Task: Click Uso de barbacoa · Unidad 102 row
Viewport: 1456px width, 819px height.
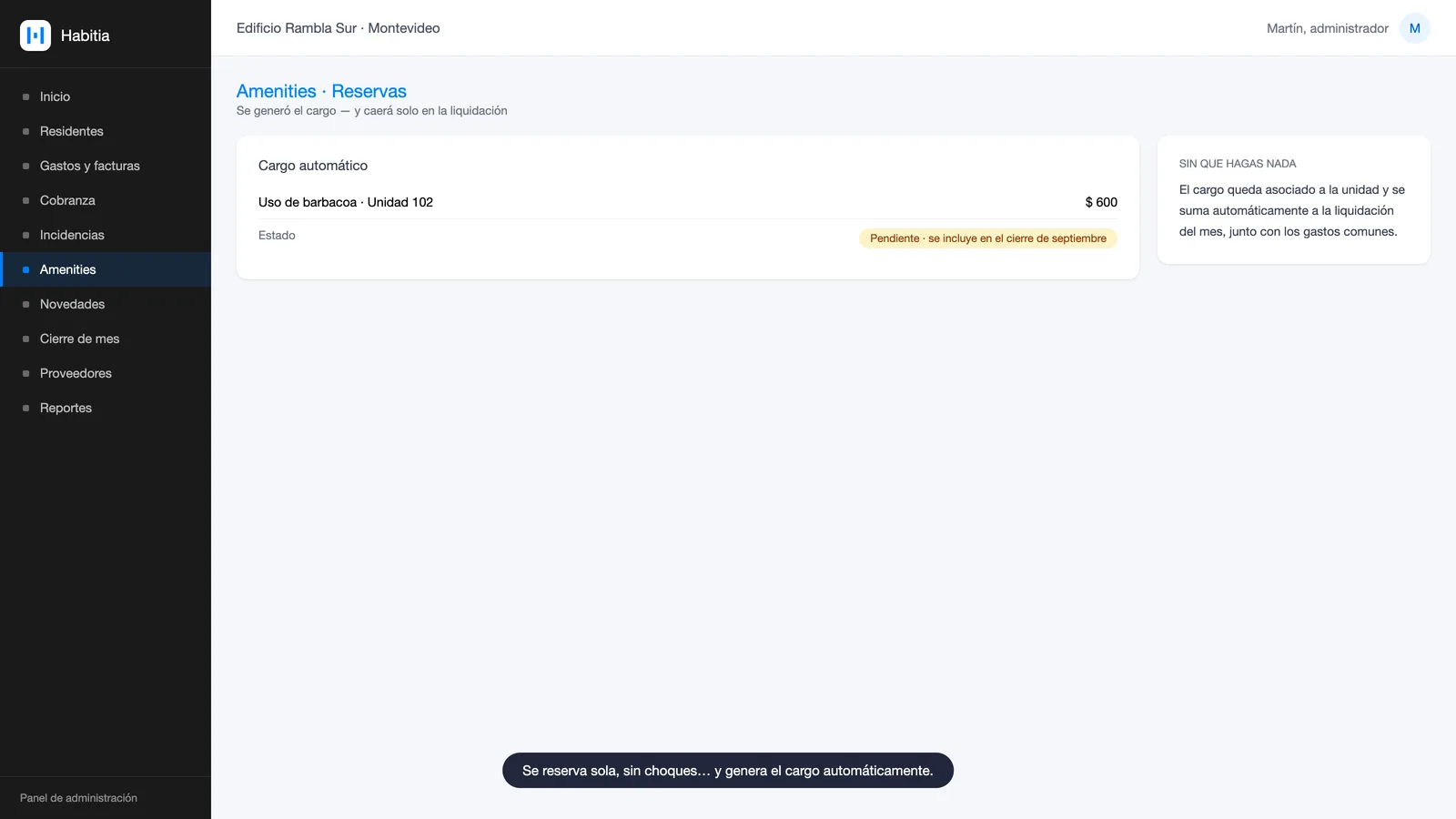Action: 688,202
